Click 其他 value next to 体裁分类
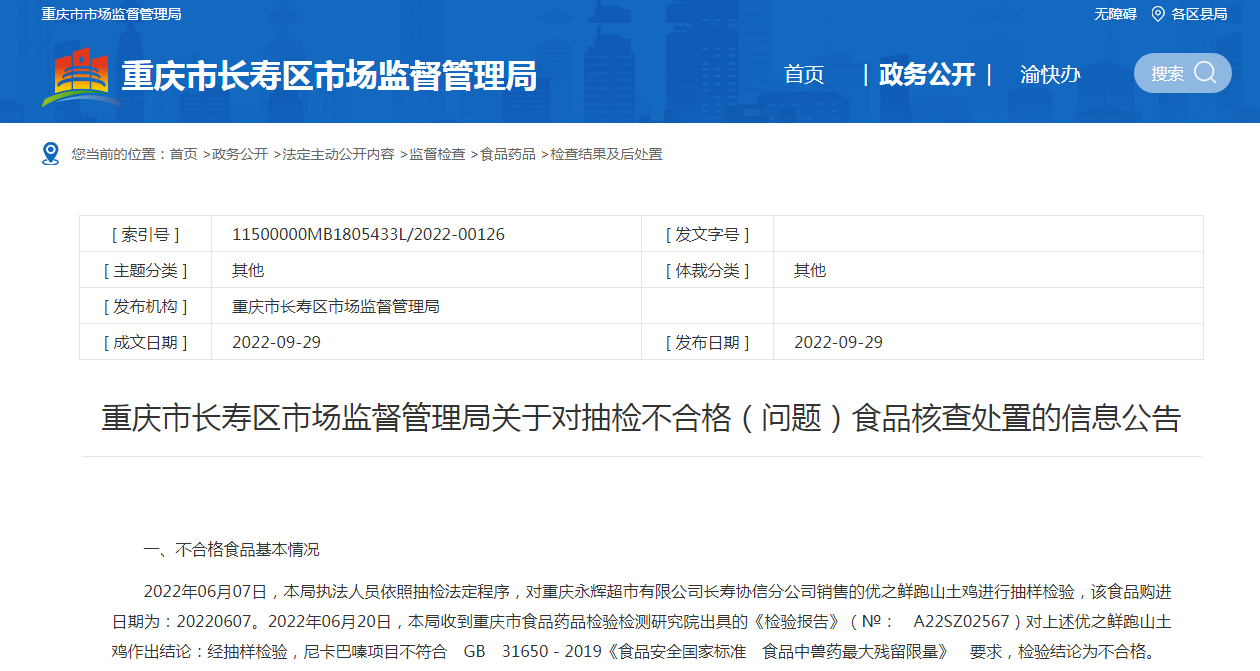1260x671 pixels. (810, 270)
